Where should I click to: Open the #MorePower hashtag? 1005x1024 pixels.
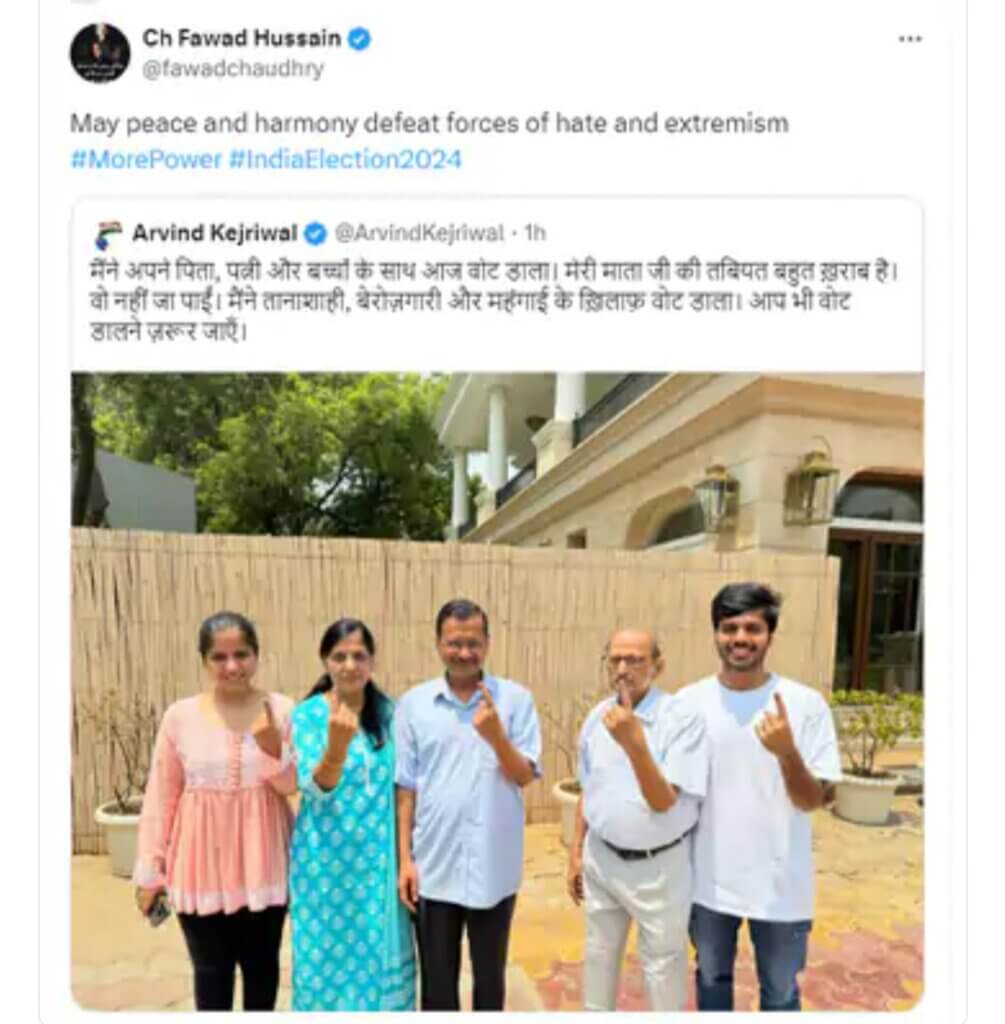point(146,159)
